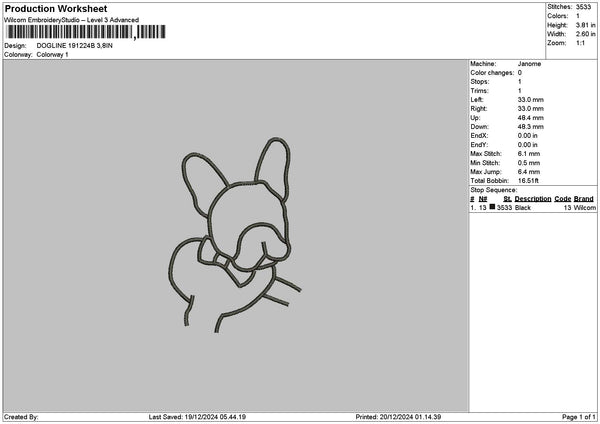Select the Width value 2.60 in
This screenshot has height=424, width=600.
click(x=585, y=34)
